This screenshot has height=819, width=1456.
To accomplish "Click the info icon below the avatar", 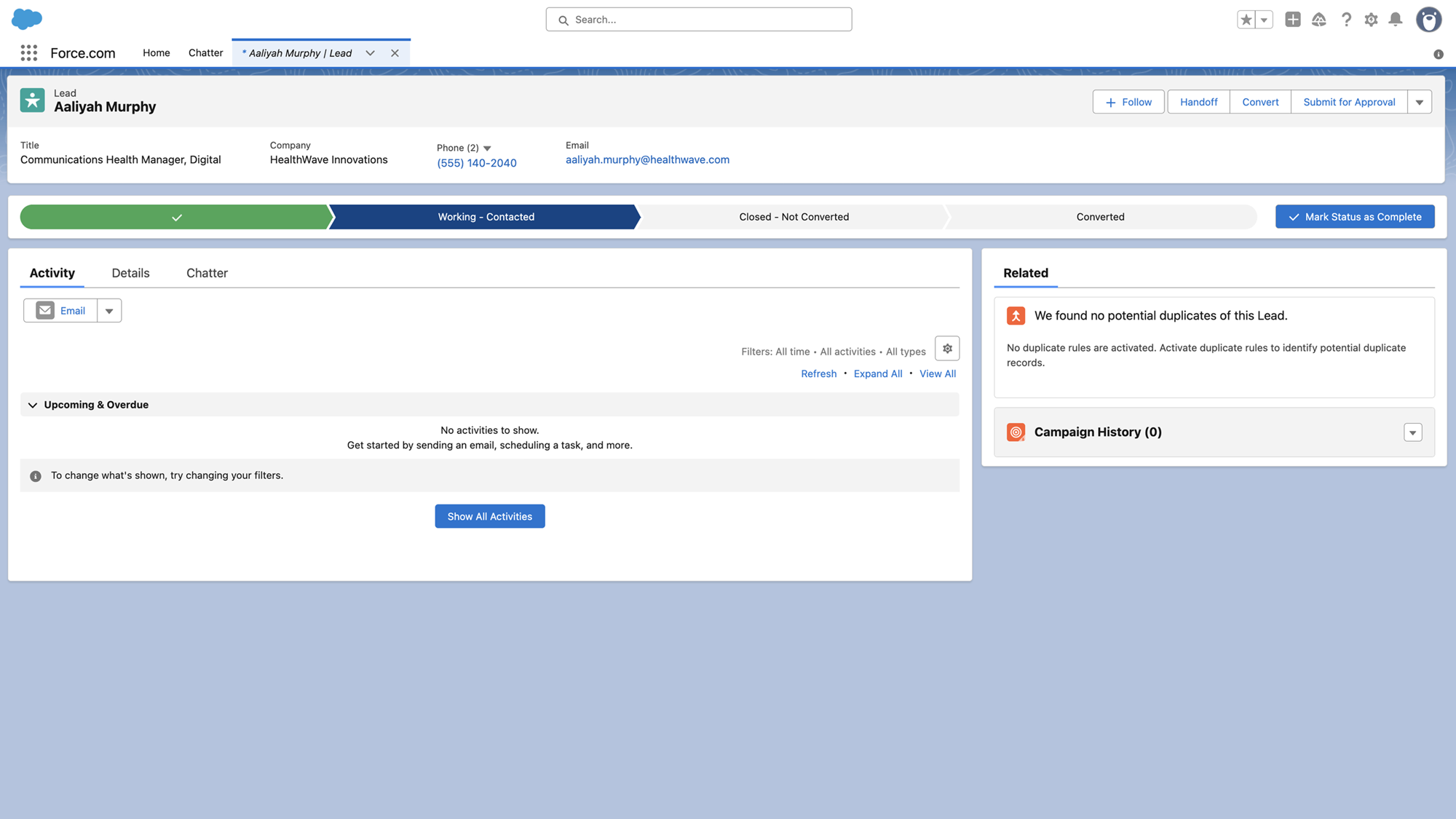I will (1439, 54).
